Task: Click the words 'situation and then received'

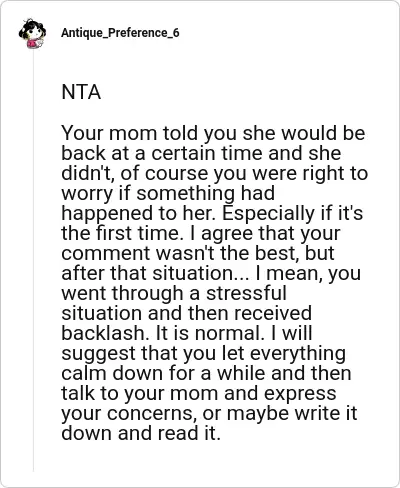Action: (187, 313)
